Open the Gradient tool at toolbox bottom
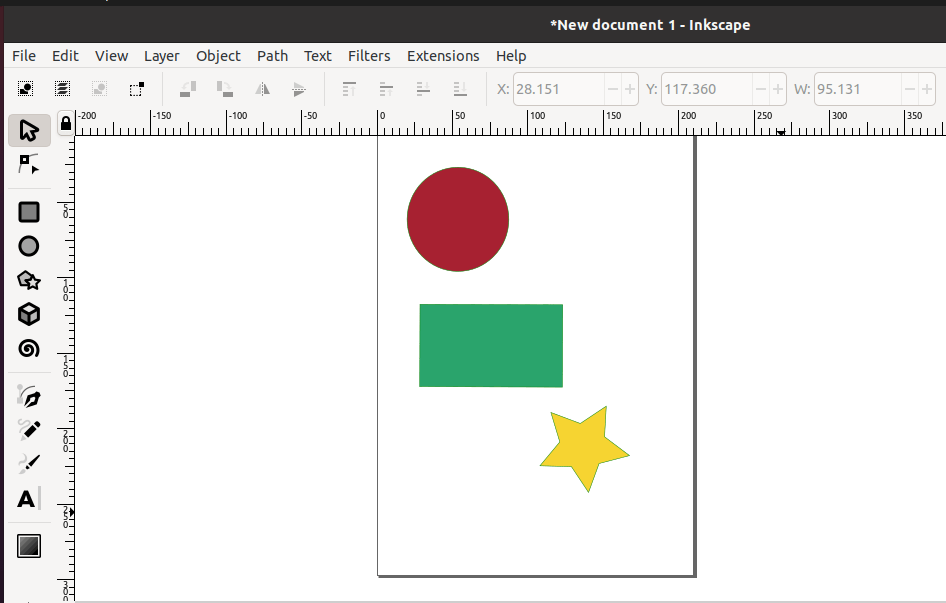Viewport: 946px width, 603px height. pos(28,545)
